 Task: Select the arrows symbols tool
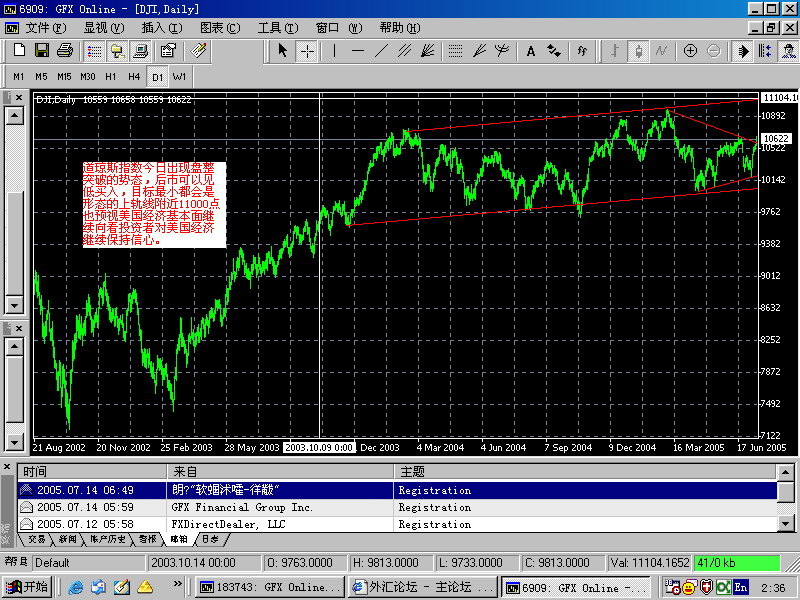point(554,51)
